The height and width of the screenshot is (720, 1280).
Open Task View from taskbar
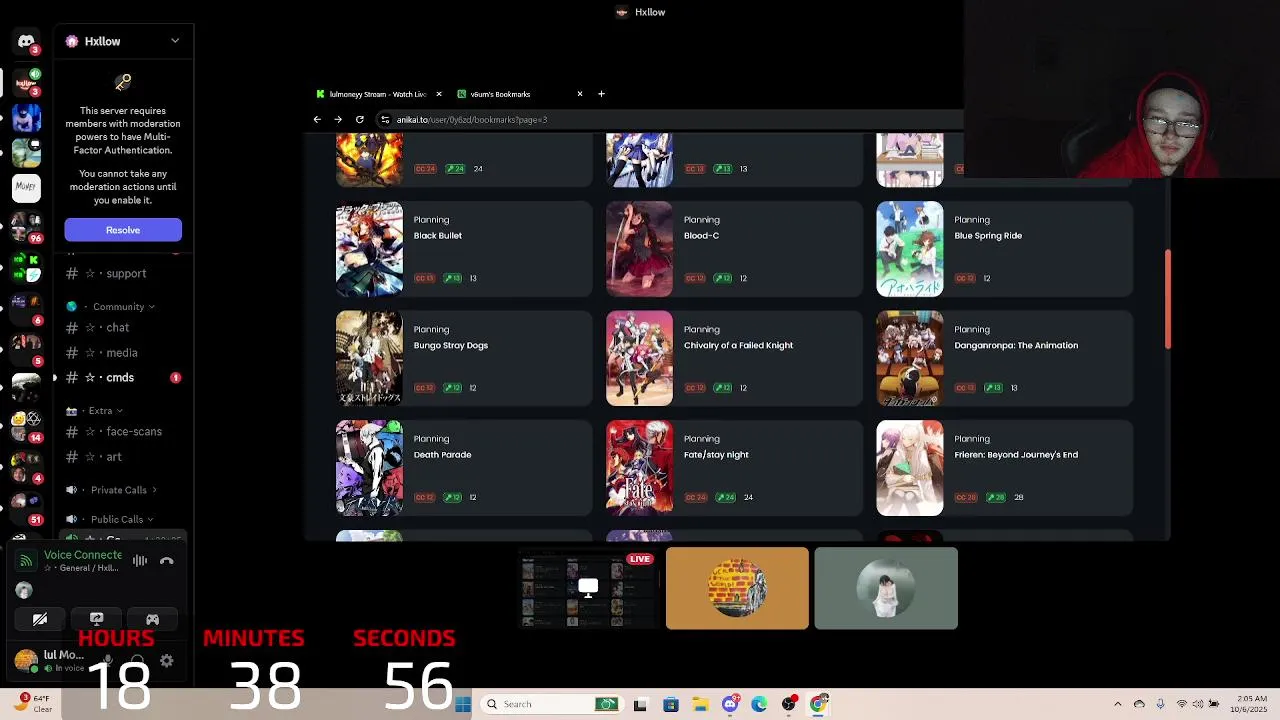[x=640, y=704]
